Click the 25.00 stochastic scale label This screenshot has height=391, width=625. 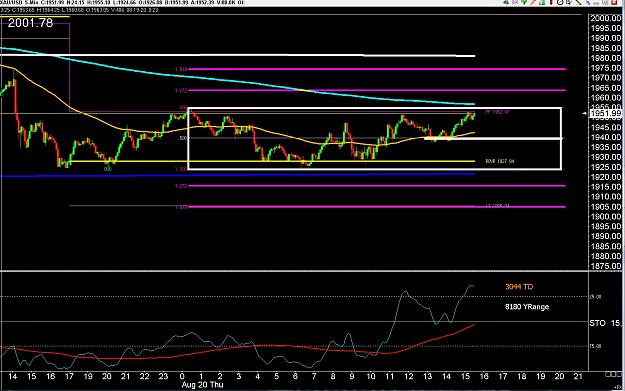click(x=595, y=297)
